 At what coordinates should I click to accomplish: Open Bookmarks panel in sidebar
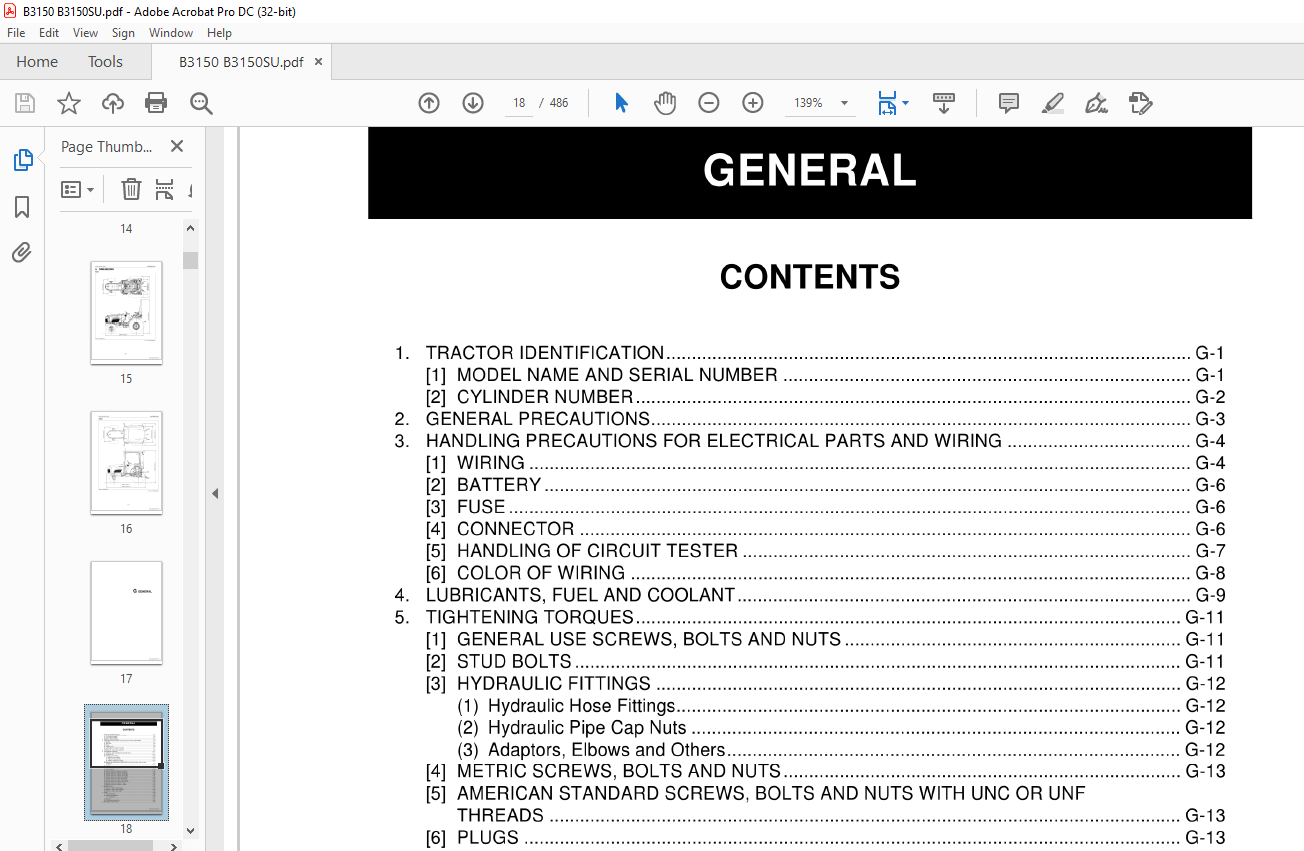[x=22, y=207]
